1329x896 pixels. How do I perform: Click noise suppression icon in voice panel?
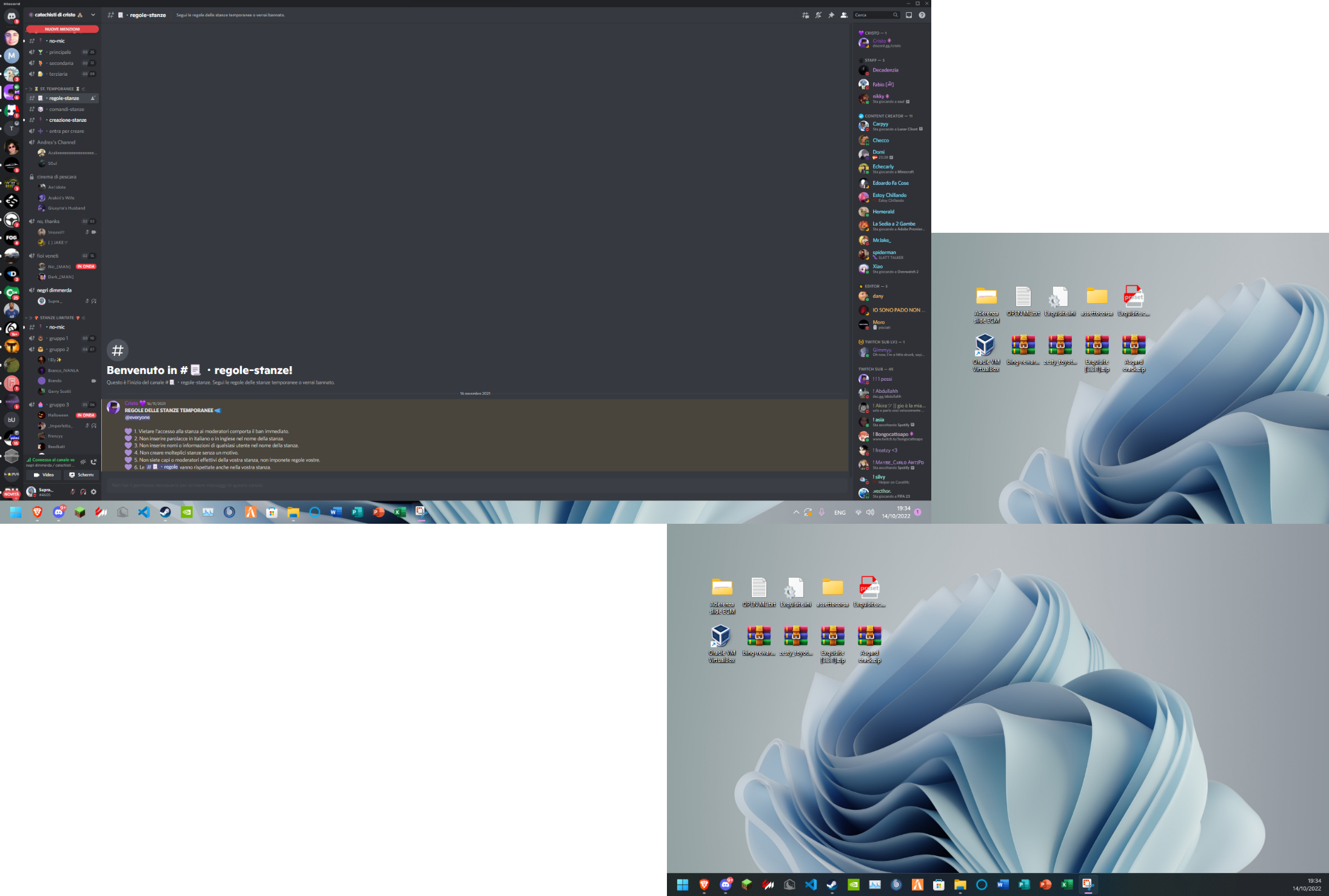pyautogui.click(x=83, y=462)
